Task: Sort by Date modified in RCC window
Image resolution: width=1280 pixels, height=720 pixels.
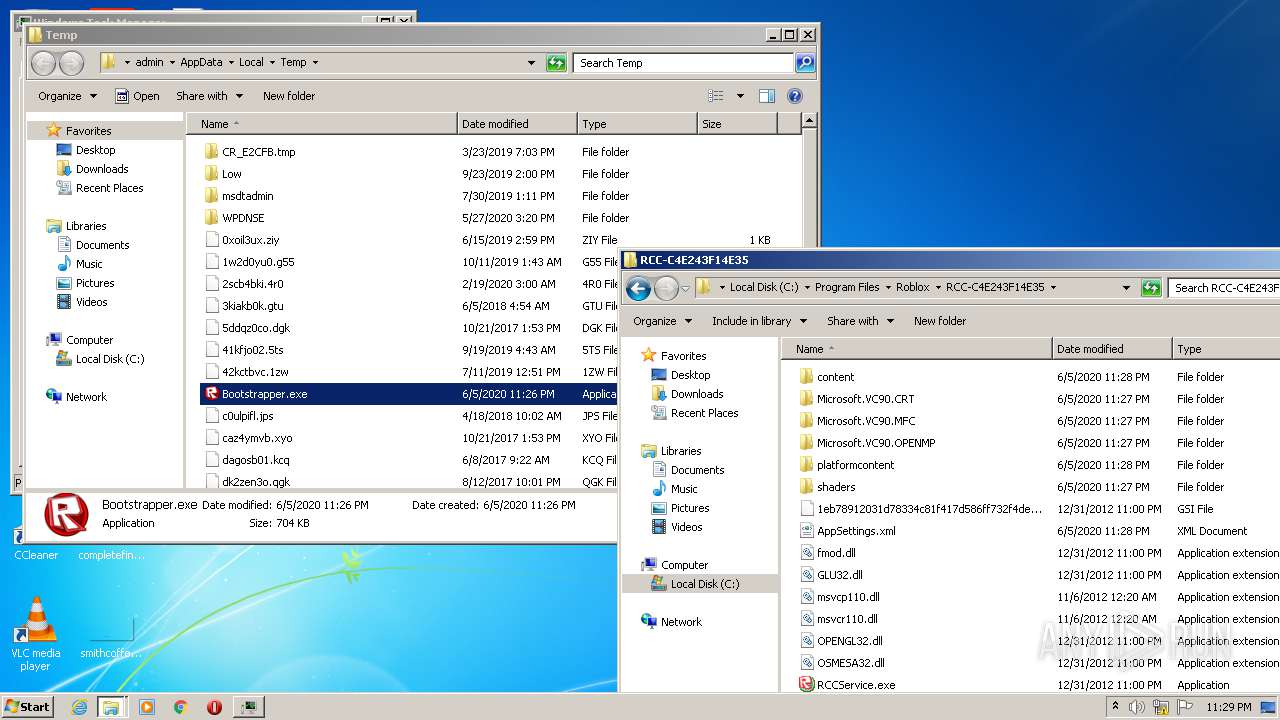Action: tap(1112, 349)
